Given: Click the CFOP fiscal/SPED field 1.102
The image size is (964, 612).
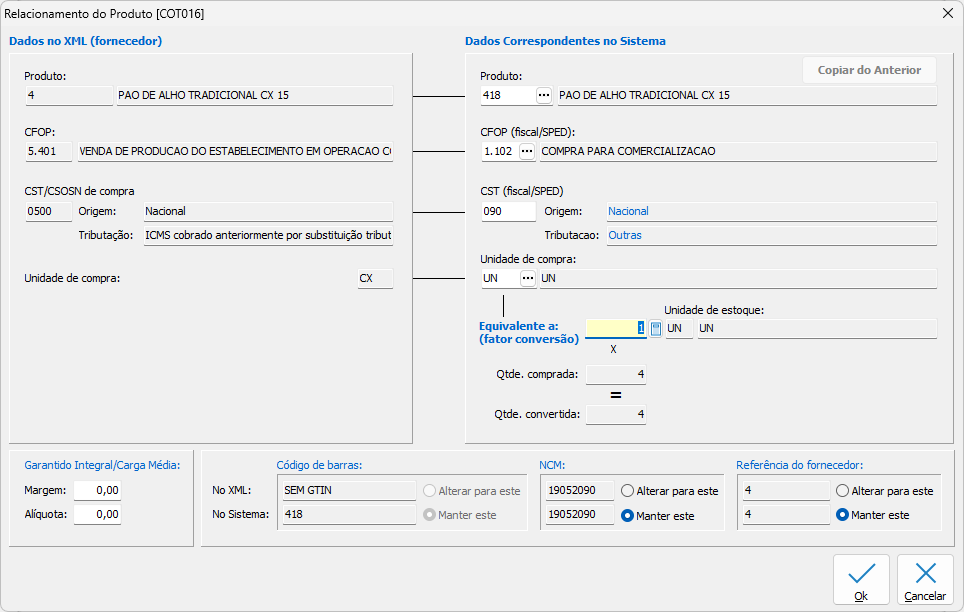Looking at the screenshot, I should (x=498, y=151).
